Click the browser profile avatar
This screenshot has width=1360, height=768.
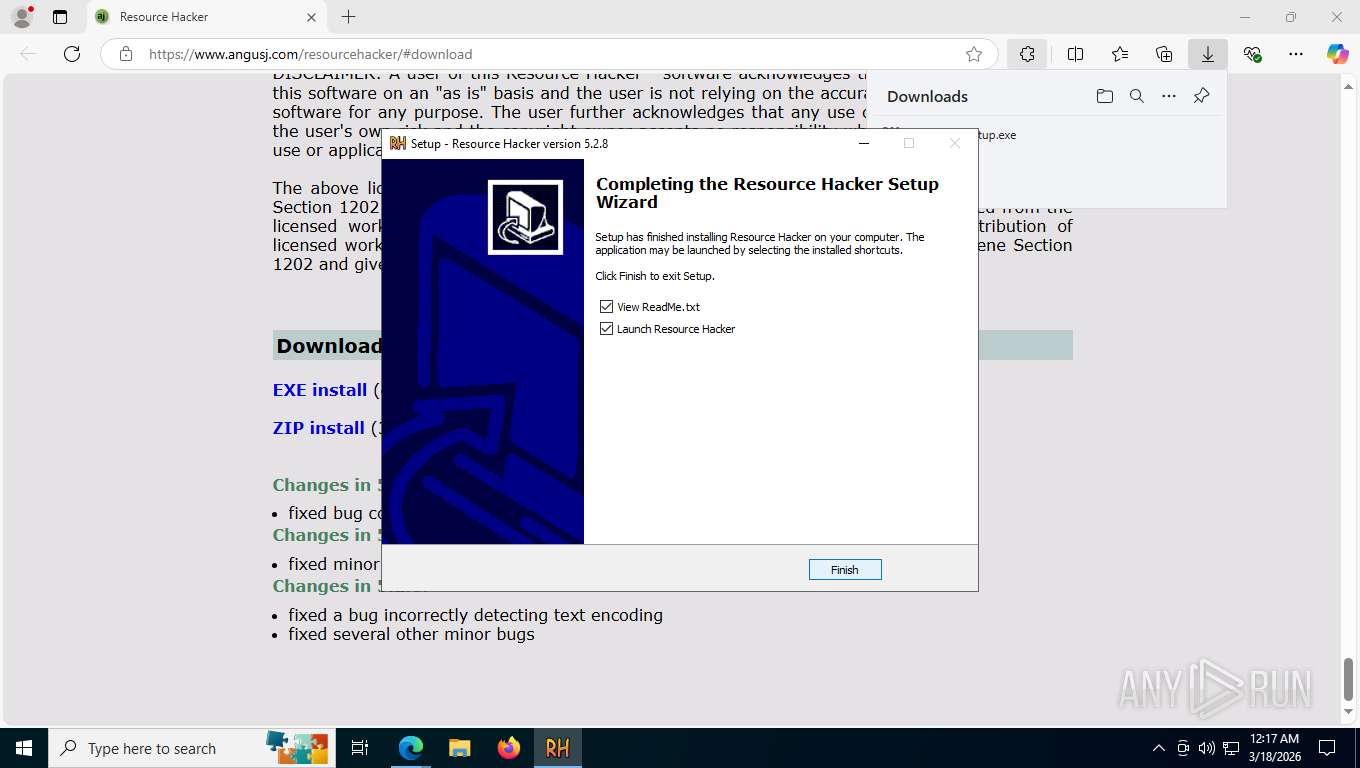tap(21, 17)
